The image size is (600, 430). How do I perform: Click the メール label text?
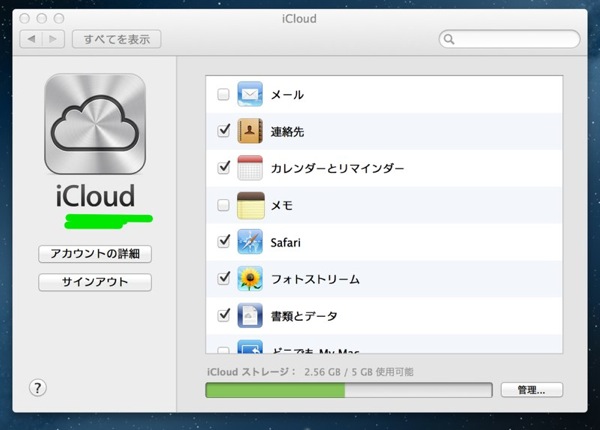click(x=287, y=94)
